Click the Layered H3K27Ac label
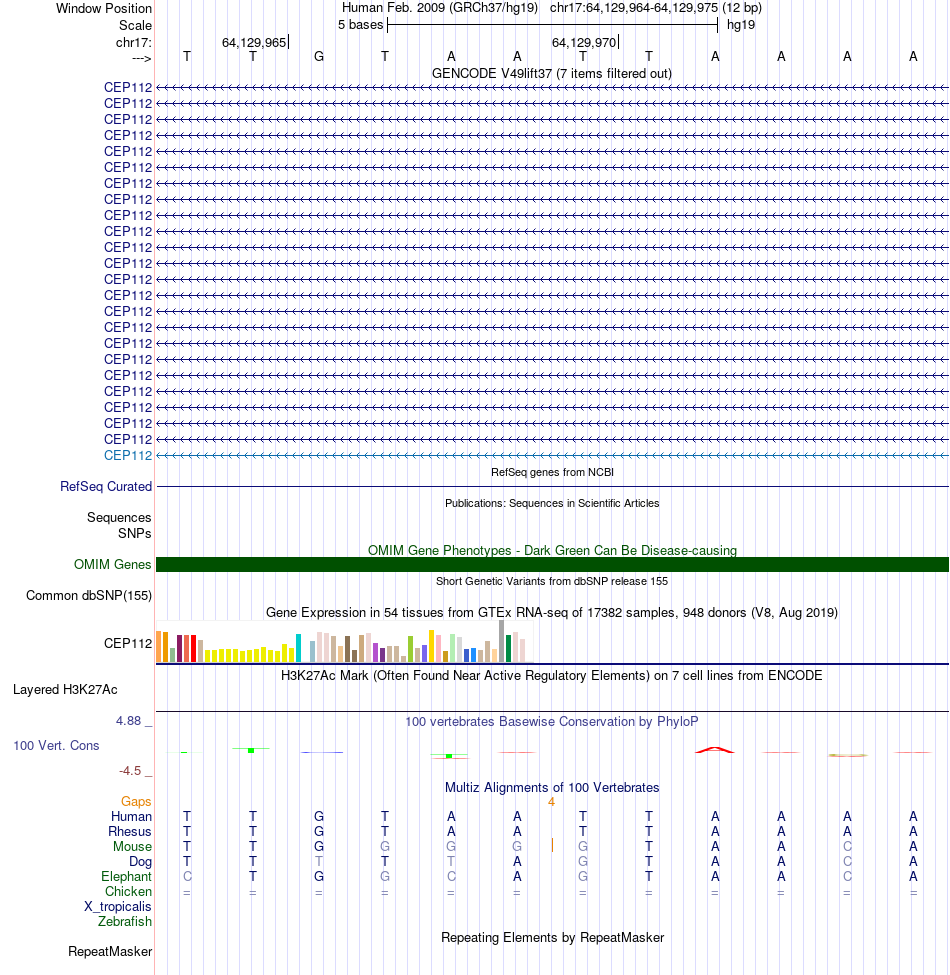 [65, 690]
